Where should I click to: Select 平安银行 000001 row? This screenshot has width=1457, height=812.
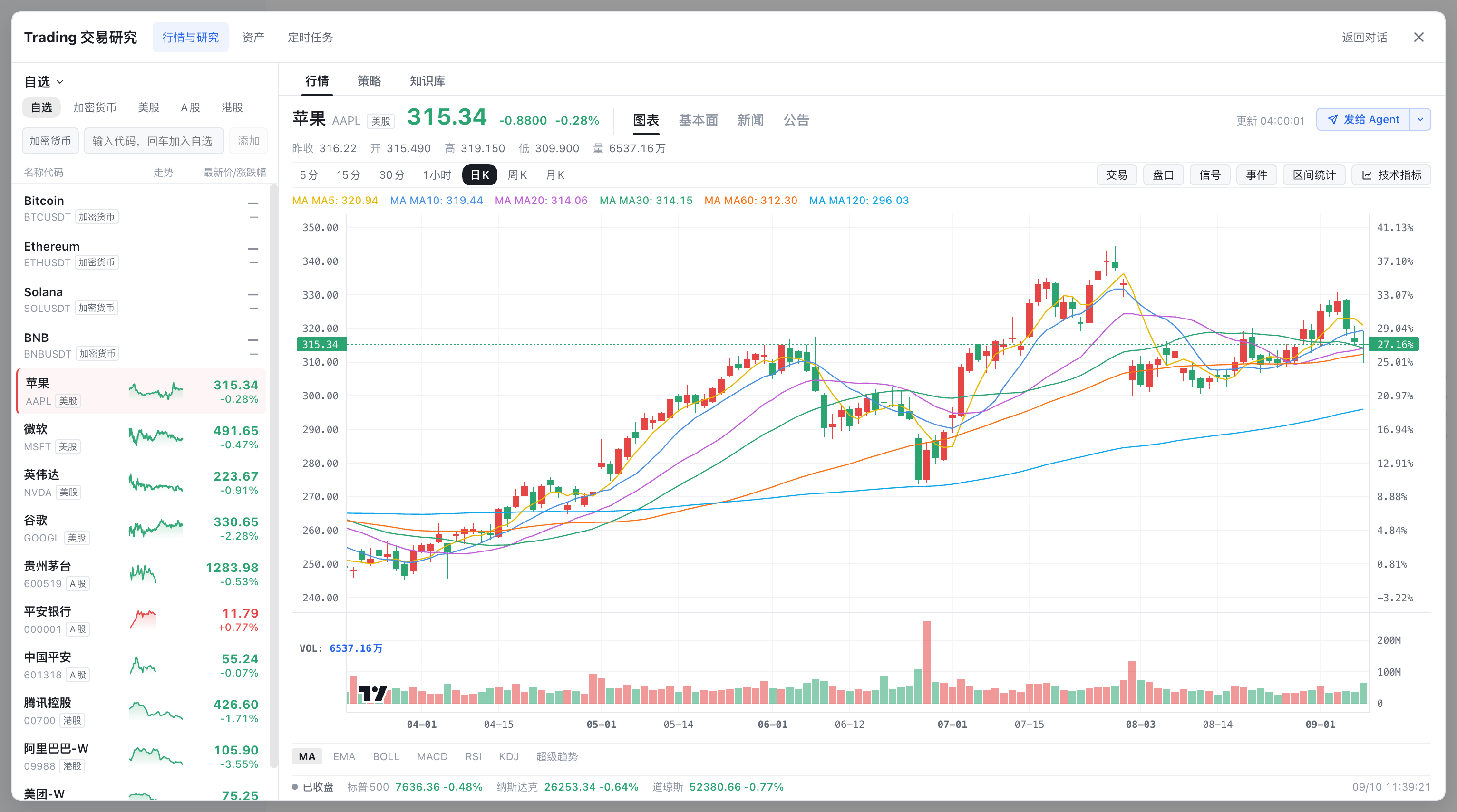click(141, 620)
